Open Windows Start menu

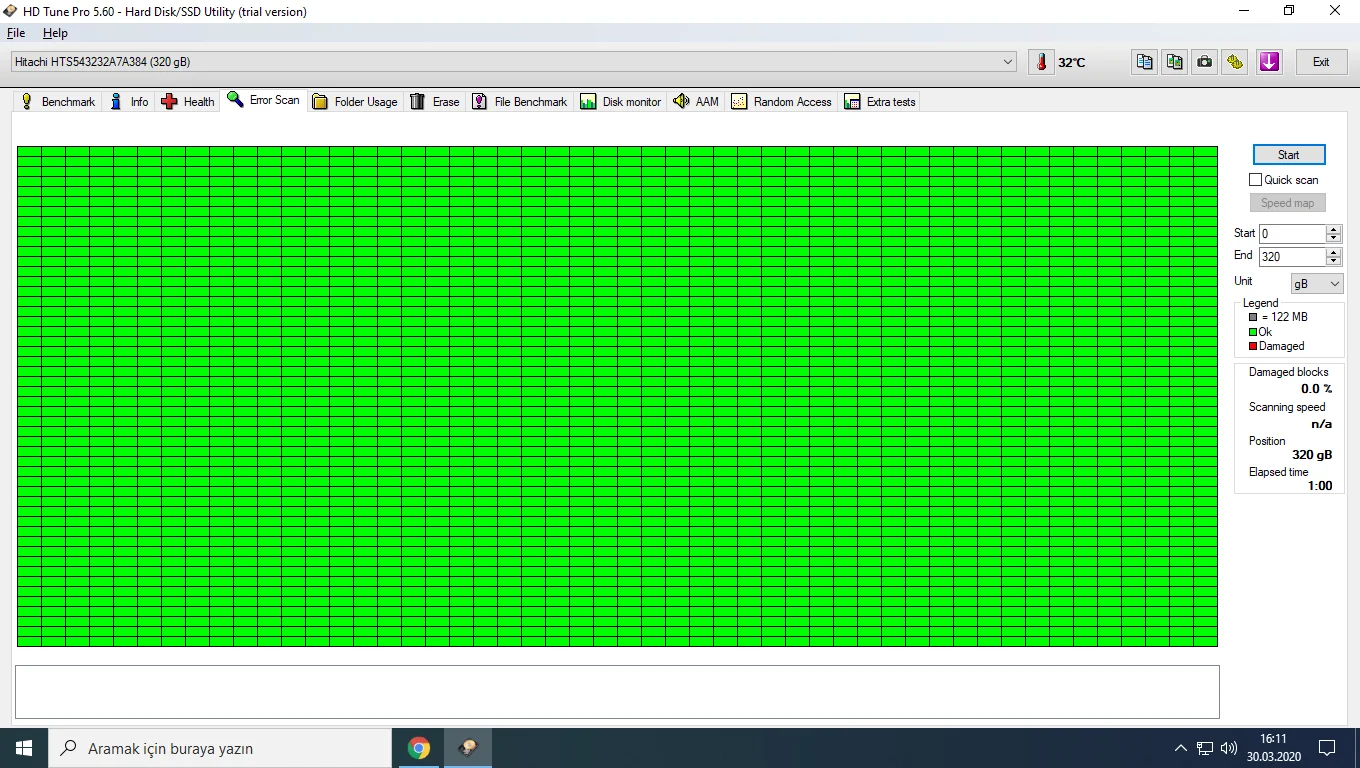click(24, 748)
